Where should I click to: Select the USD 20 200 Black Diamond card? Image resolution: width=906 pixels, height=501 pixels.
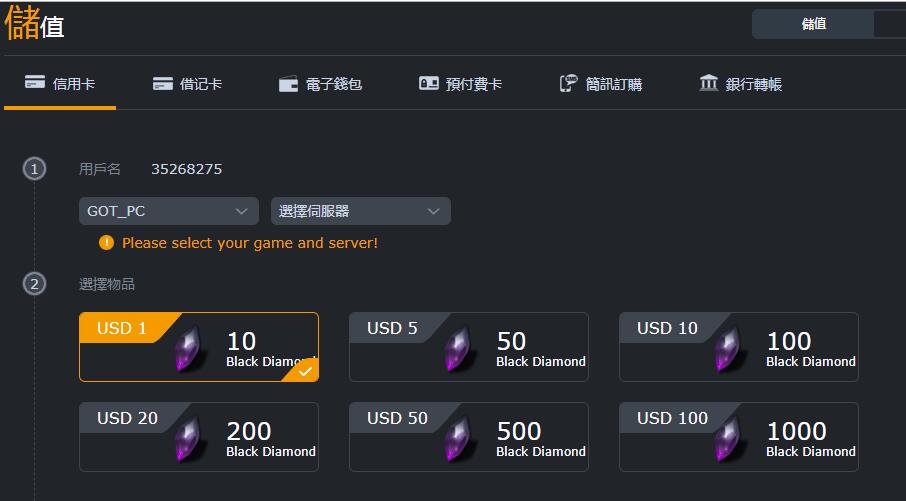(x=199, y=437)
